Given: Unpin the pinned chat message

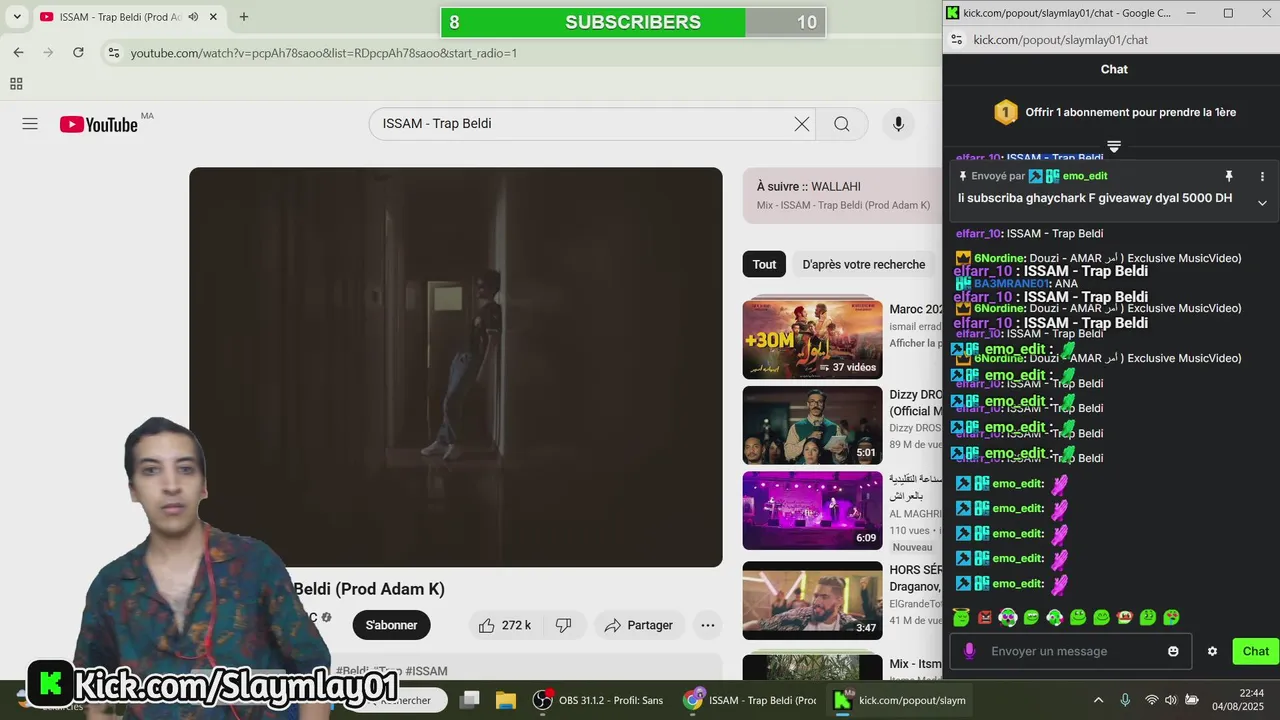Looking at the screenshot, I should coord(1229,176).
